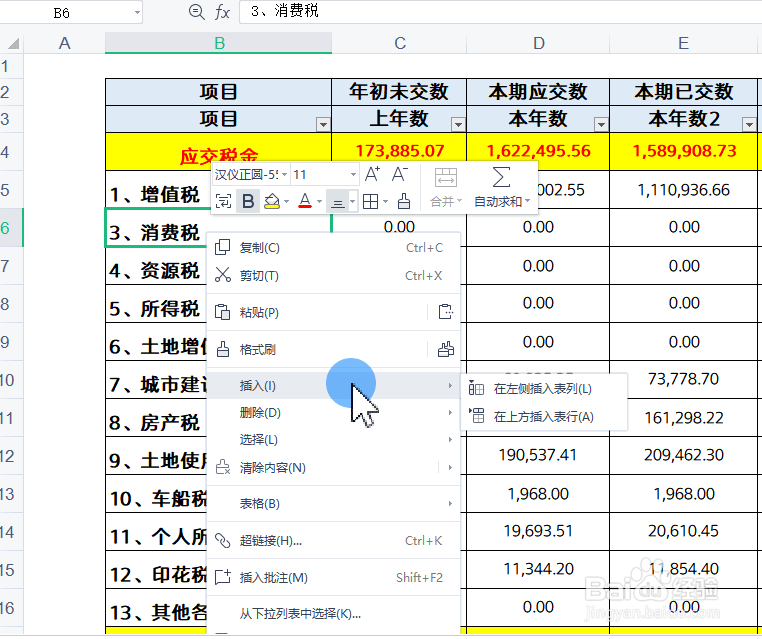Click the alignment icon in mini toolbar

click(x=337, y=201)
